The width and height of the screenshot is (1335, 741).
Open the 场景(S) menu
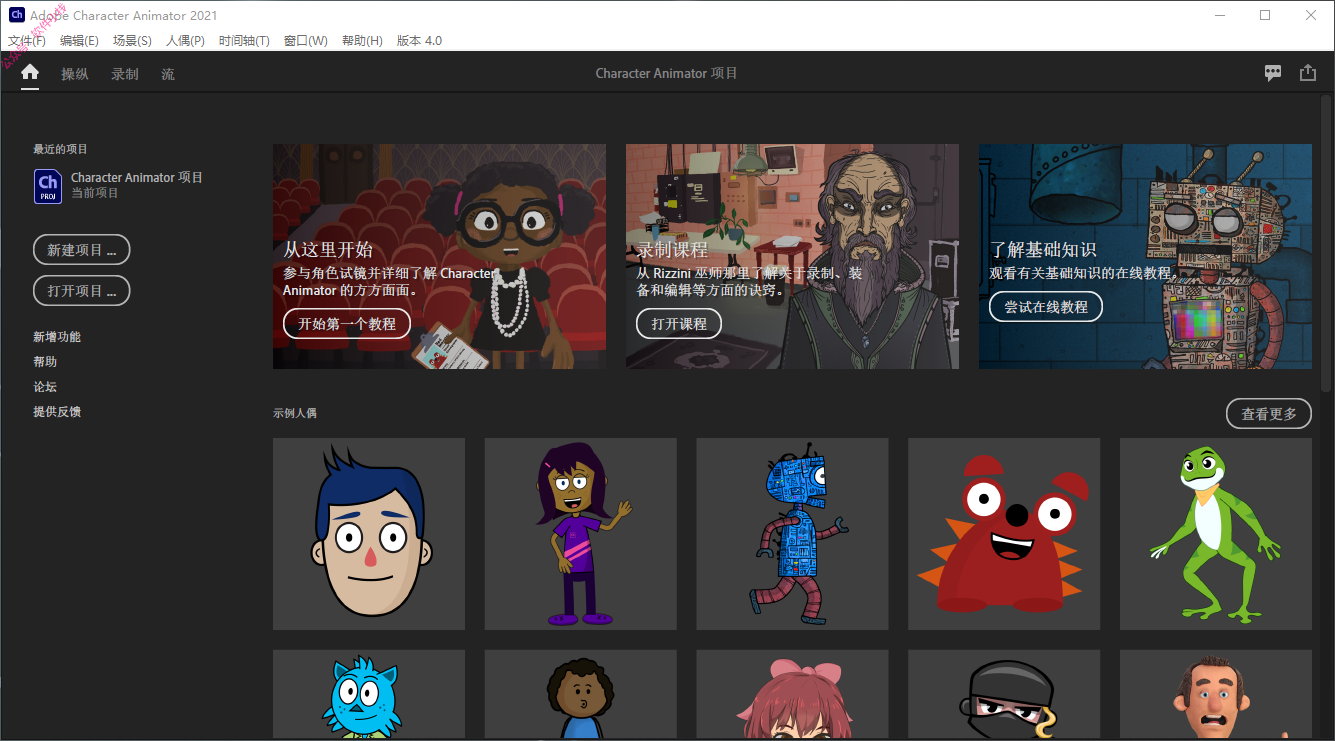[132, 41]
